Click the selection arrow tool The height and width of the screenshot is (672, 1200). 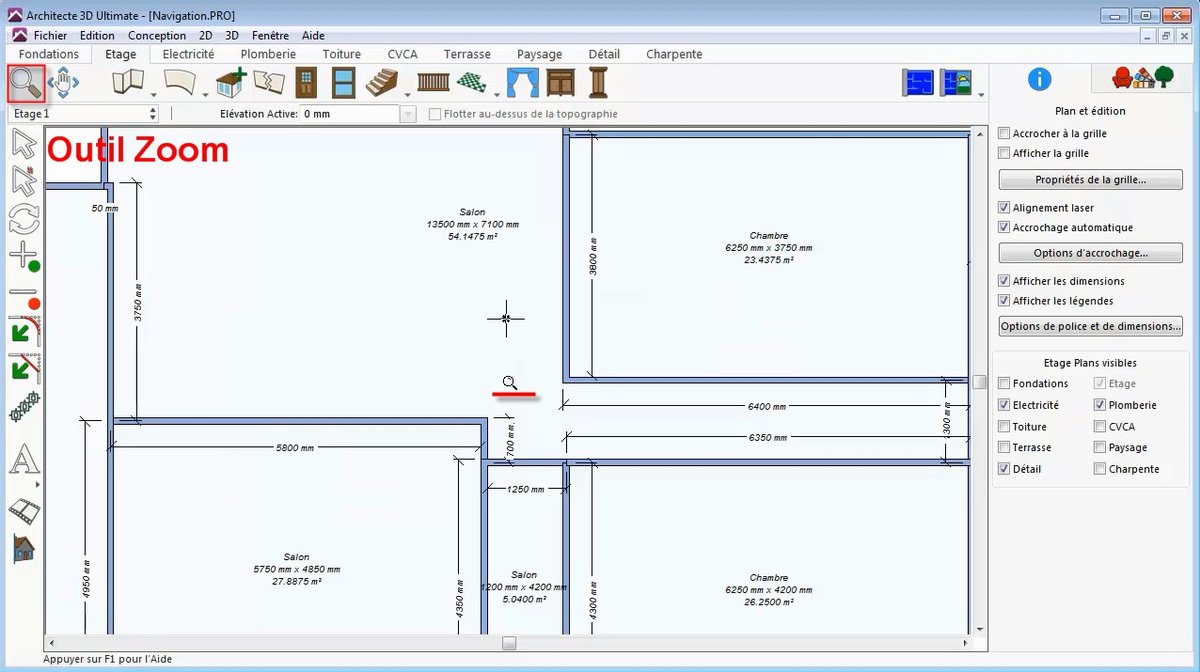24,143
